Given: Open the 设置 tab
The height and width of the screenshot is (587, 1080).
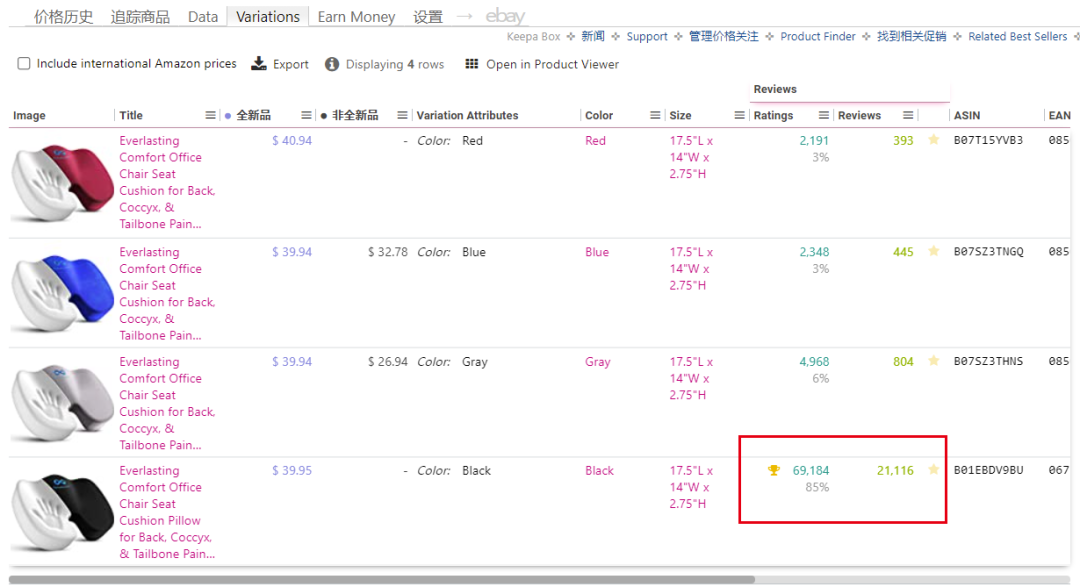Looking at the screenshot, I should click(428, 17).
